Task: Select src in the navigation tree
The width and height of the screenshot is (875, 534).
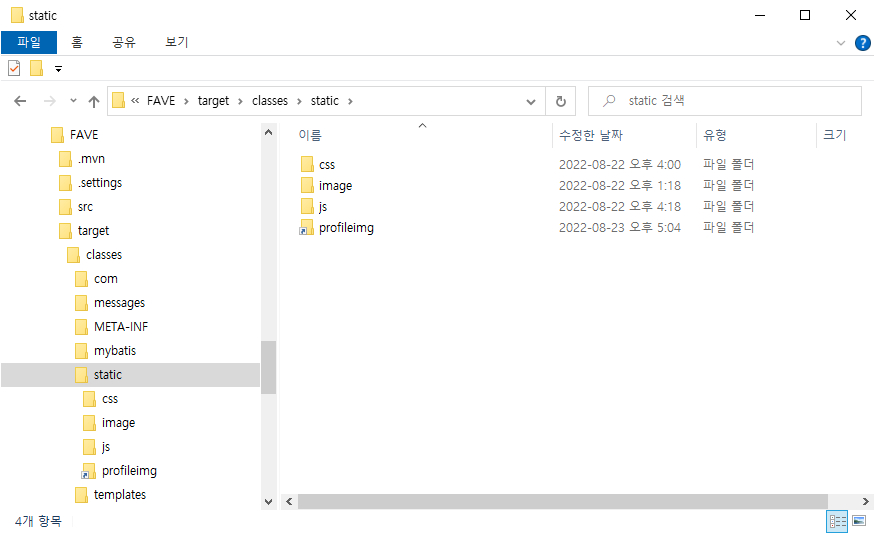Action: pyautogui.click(x=85, y=207)
